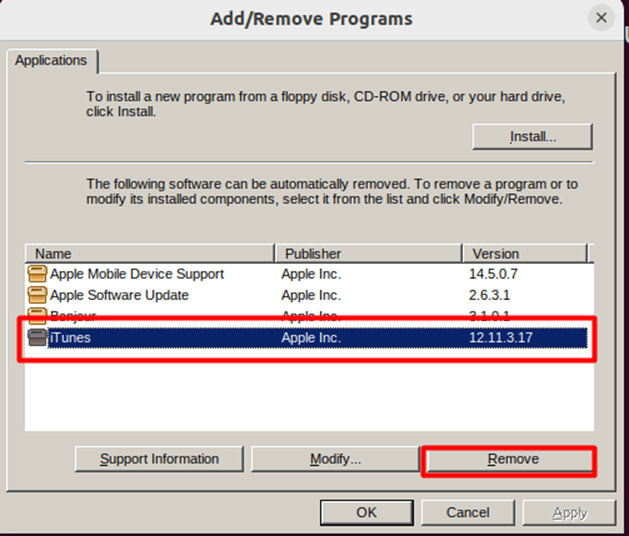Click the Modify... button
Viewport: 629px width, 536px height.
pos(335,459)
